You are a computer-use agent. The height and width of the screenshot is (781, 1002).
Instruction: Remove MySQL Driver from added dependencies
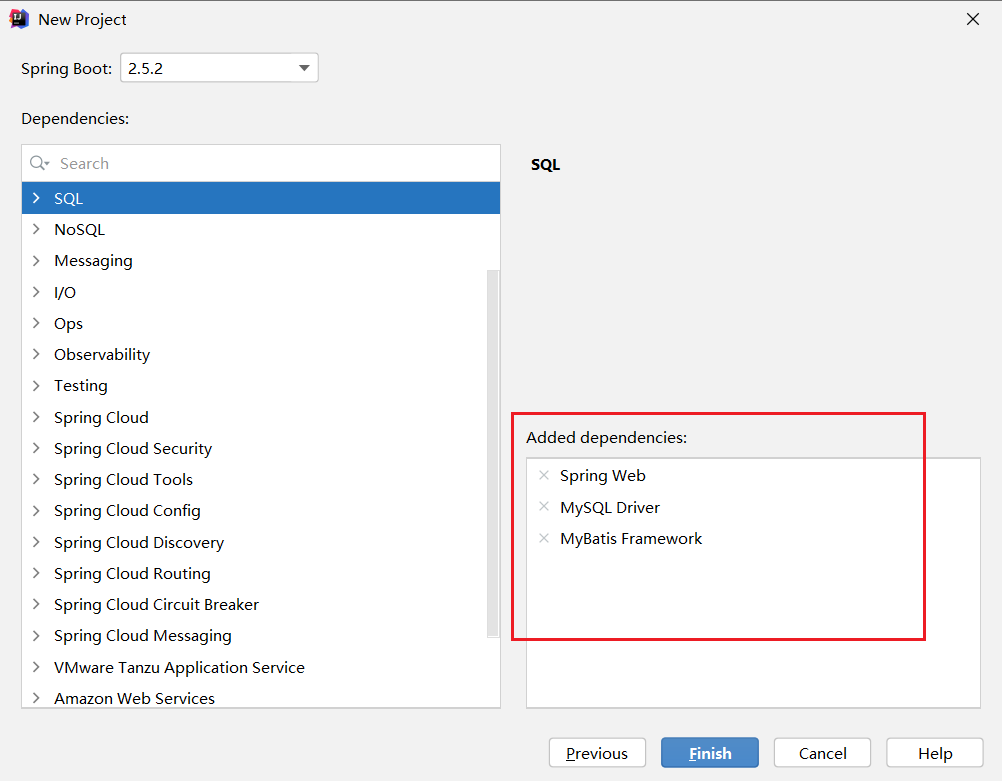coord(544,507)
